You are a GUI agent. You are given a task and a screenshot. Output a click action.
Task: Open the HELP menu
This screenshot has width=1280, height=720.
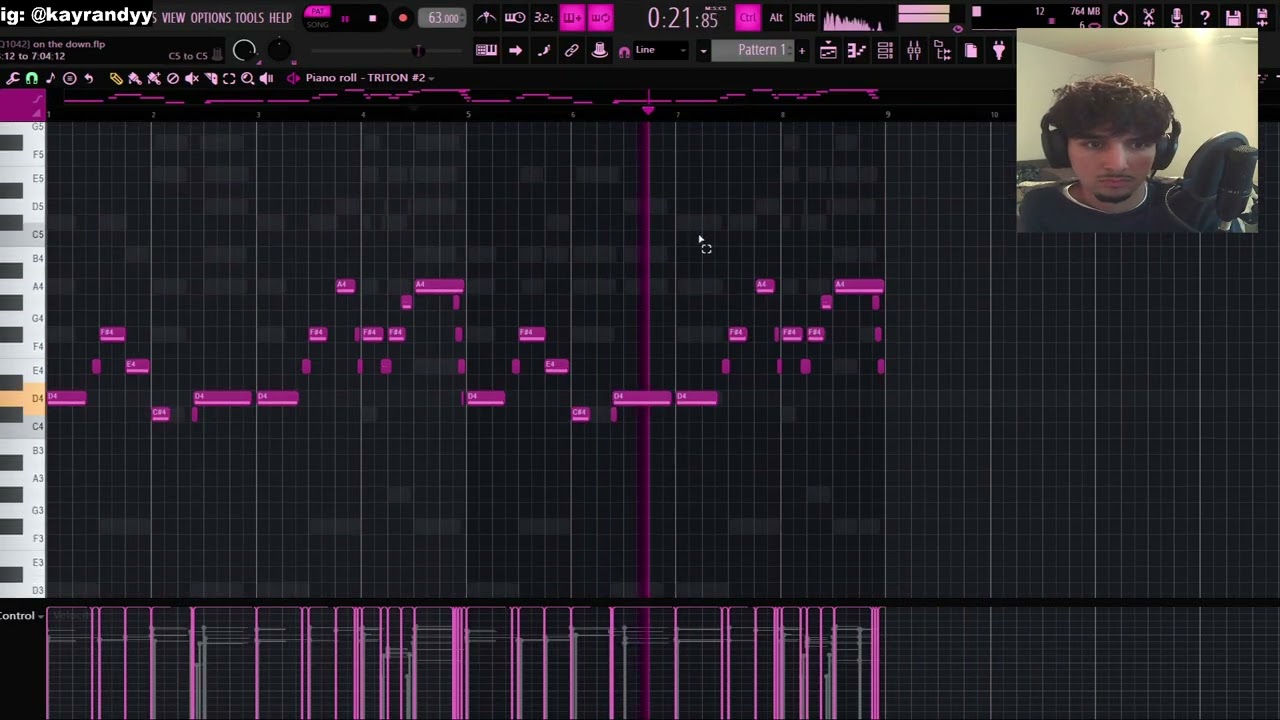point(280,18)
